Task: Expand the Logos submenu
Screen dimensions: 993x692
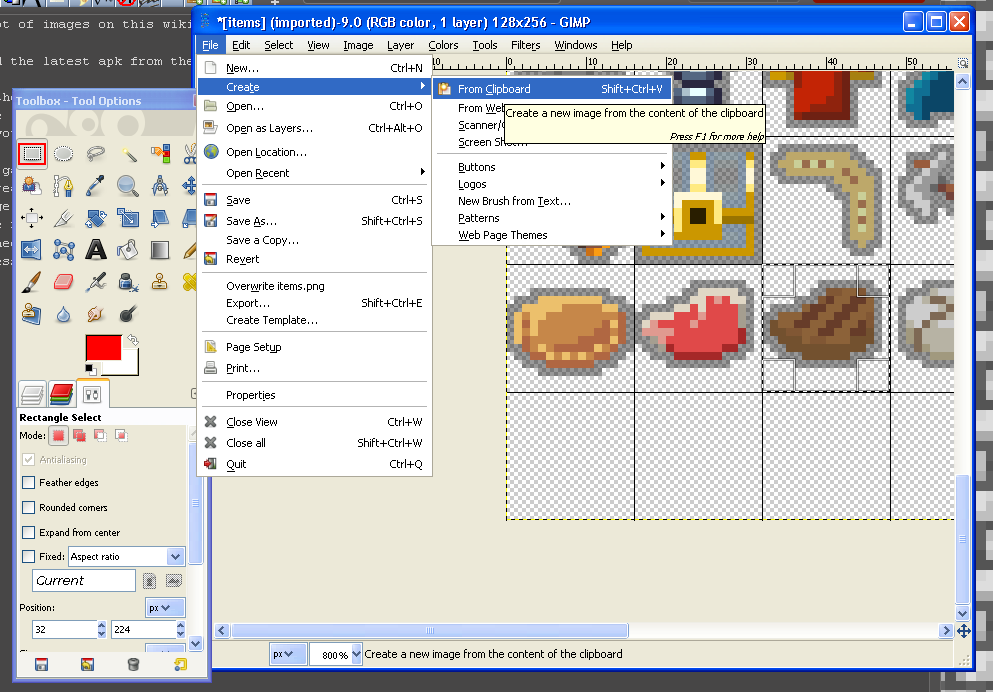Action: click(x=550, y=184)
